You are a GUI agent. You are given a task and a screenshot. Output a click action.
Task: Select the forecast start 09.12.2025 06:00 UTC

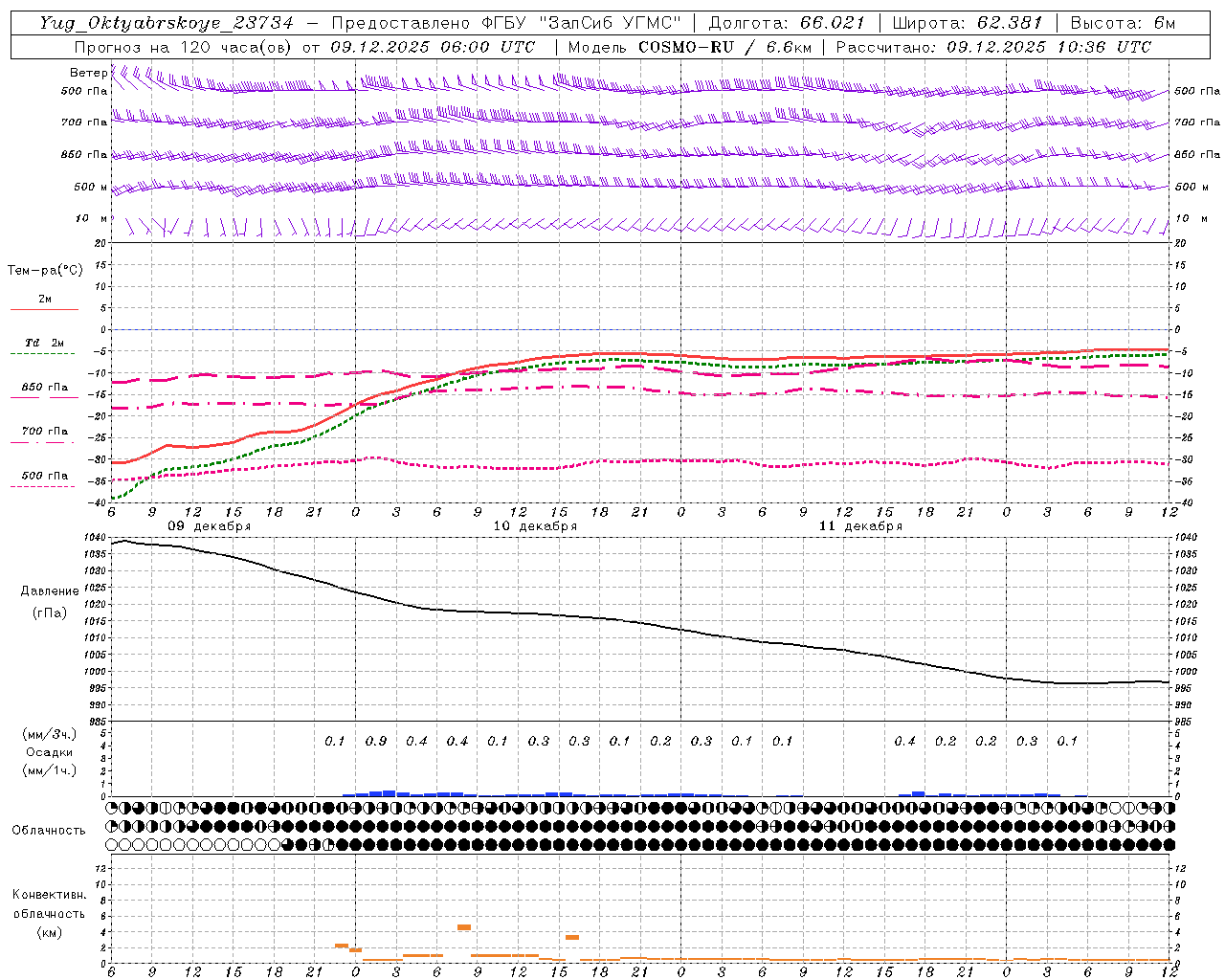point(433,46)
